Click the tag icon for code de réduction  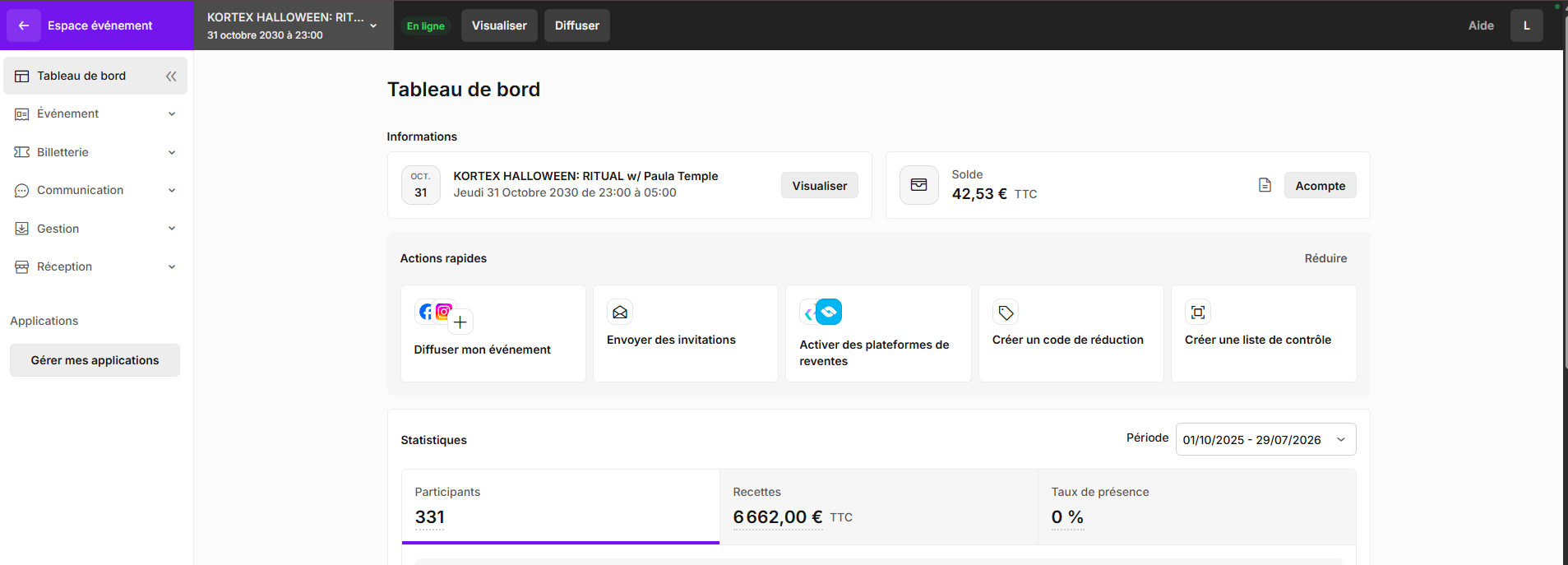pos(1006,313)
